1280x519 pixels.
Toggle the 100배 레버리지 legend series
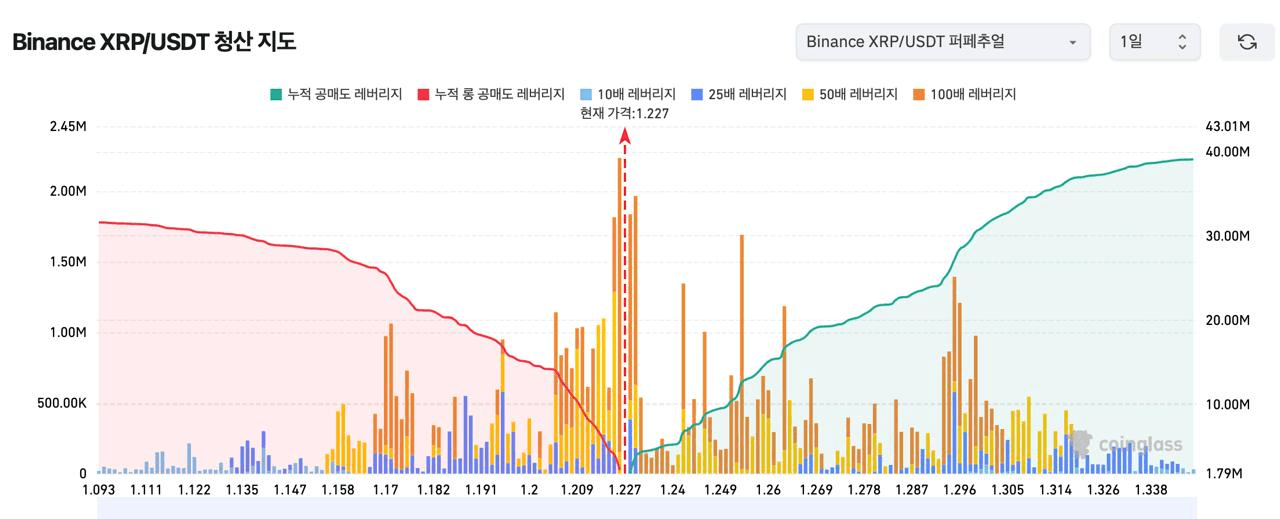tap(964, 94)
